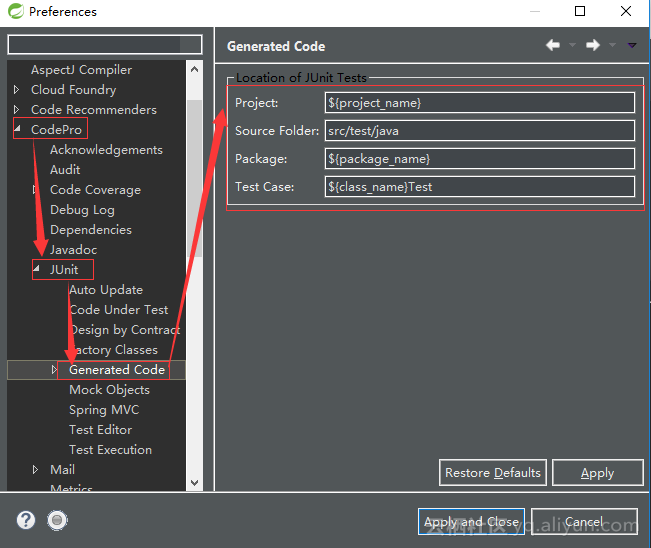Expand the Code Recommenders node
The image size is (651, 548).
click(16, 110)
